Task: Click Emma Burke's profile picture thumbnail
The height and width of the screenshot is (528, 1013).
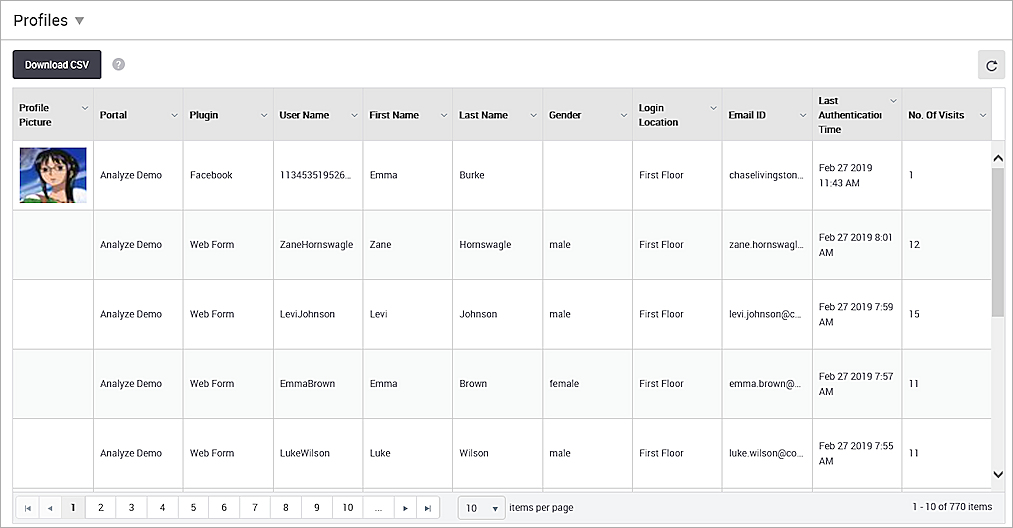Action: click(53, 175)
